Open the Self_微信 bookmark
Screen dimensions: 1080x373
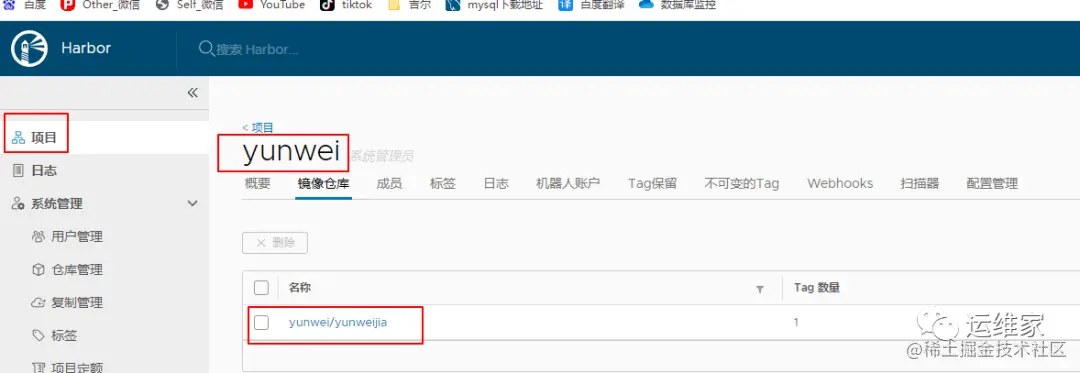coord(189,5)
